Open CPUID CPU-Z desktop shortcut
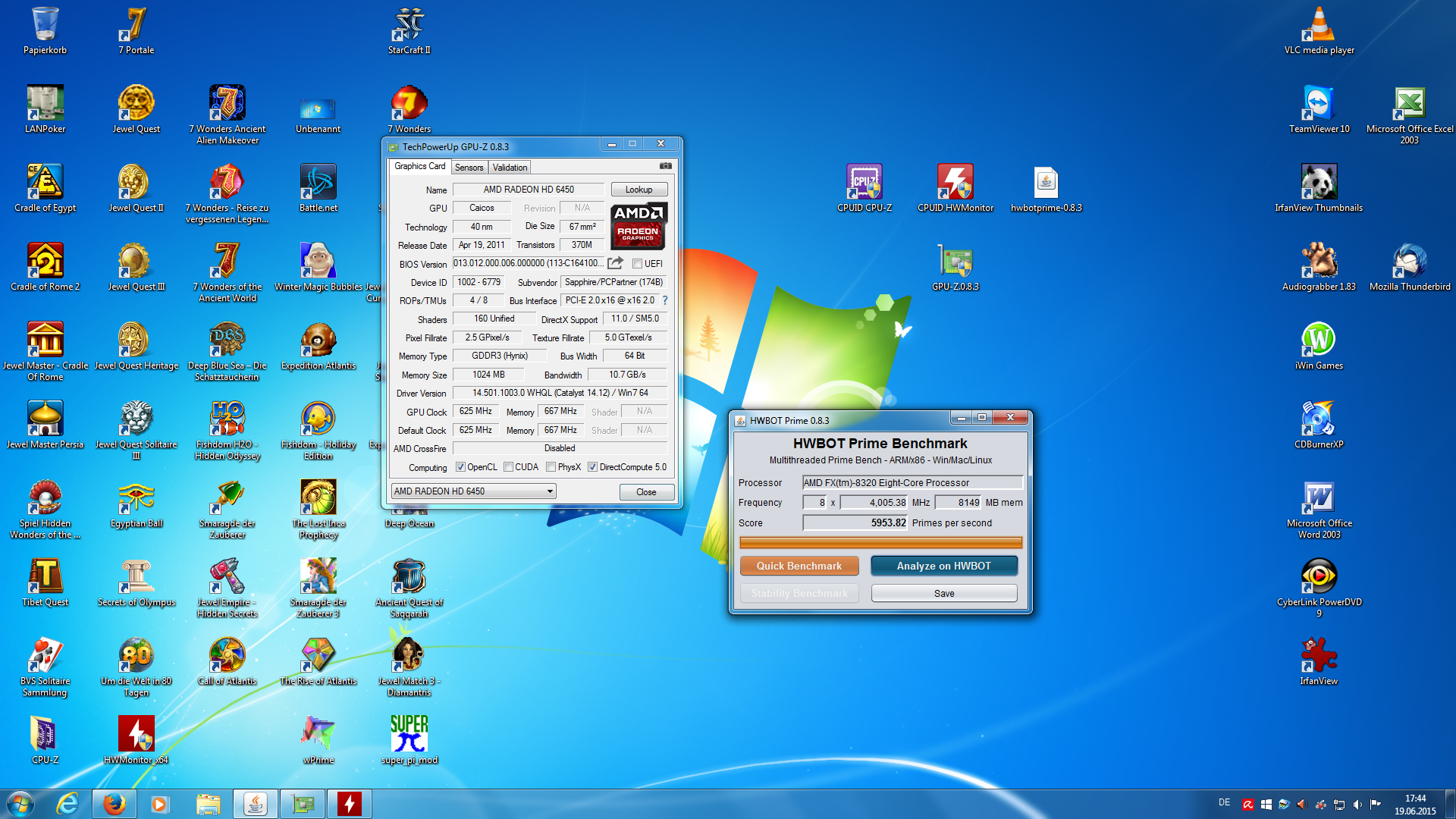Image resolution: width=1456 pixels, height=819 pixels. pos(864,188)
